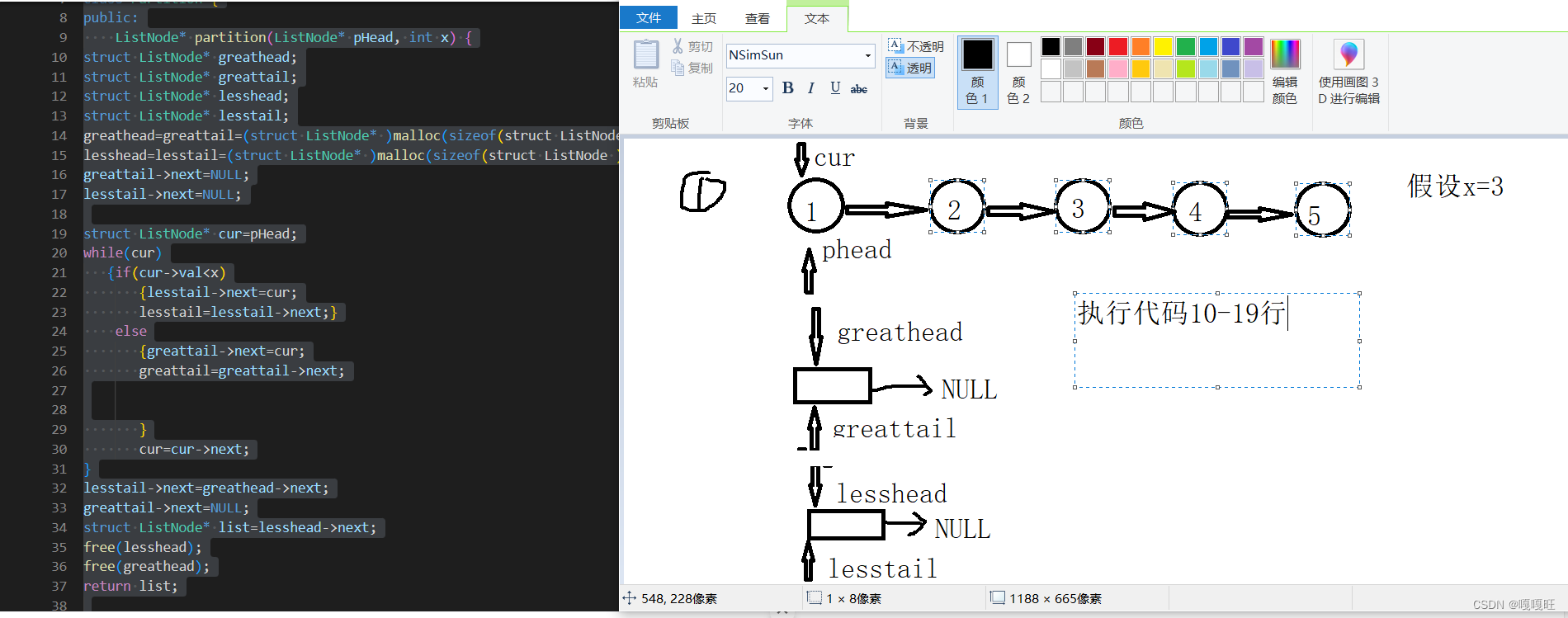Image resolution: width=1568 pixels, height=618 pixels.
Task: Switch to the 主页 (Home) tab
Action: 704,18
